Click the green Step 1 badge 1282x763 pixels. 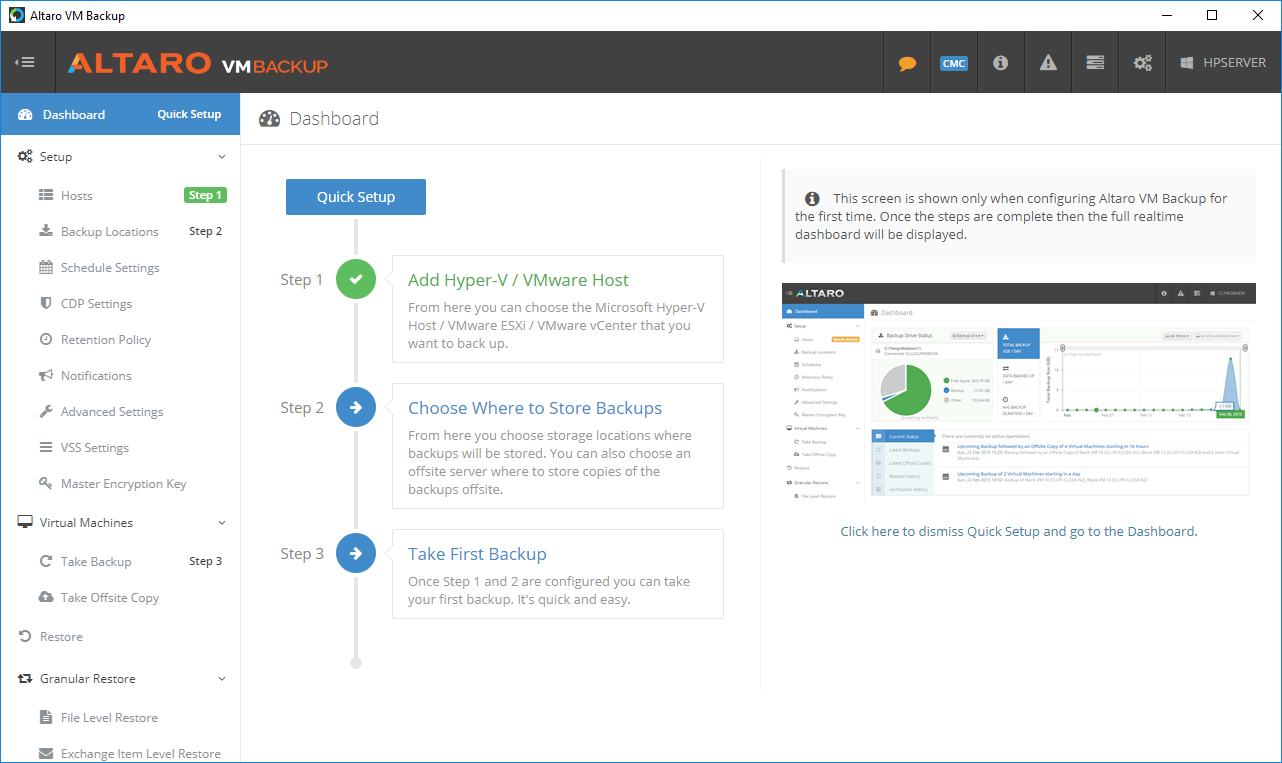point(205,195)
